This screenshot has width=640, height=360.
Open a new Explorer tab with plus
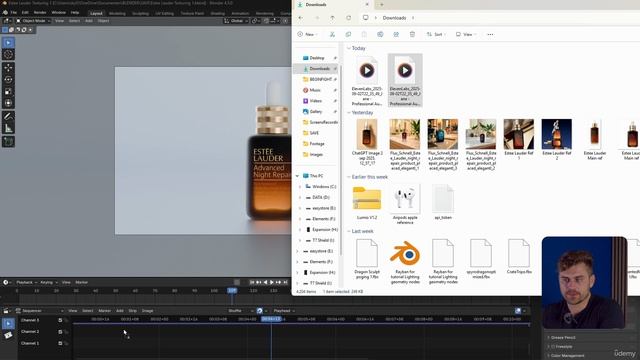pos(382,4)
